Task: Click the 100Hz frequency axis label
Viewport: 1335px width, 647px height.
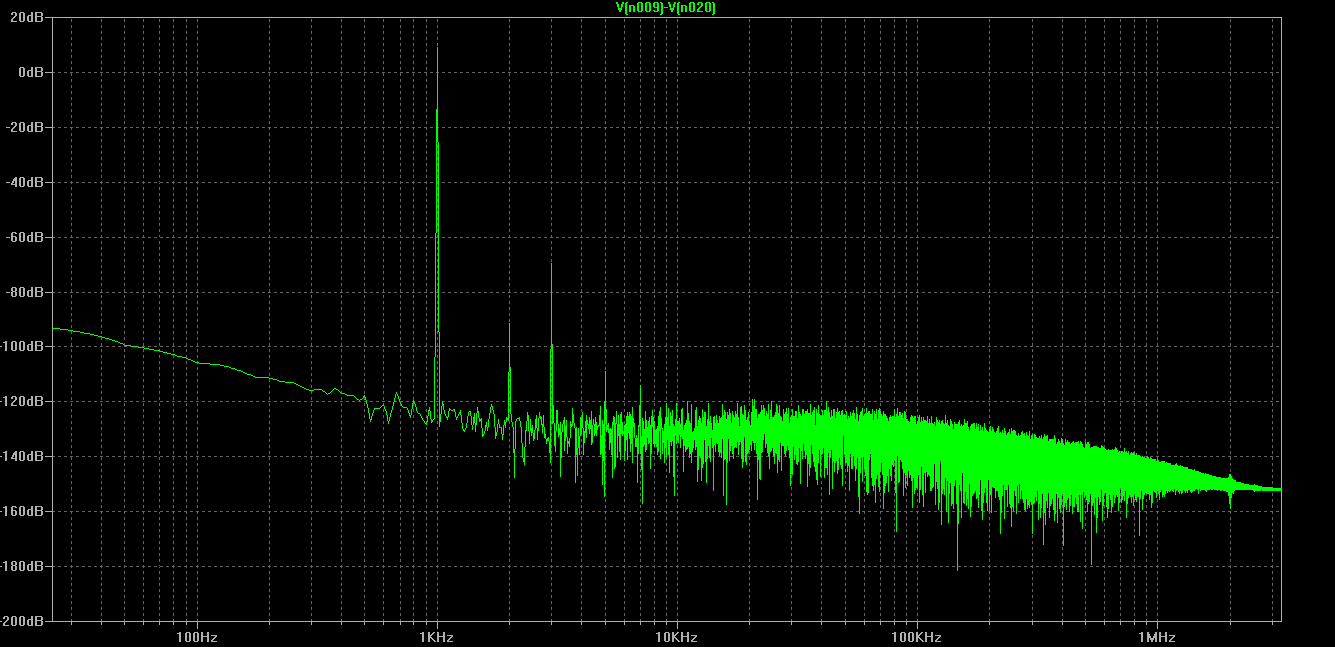Action: point(197,637)
